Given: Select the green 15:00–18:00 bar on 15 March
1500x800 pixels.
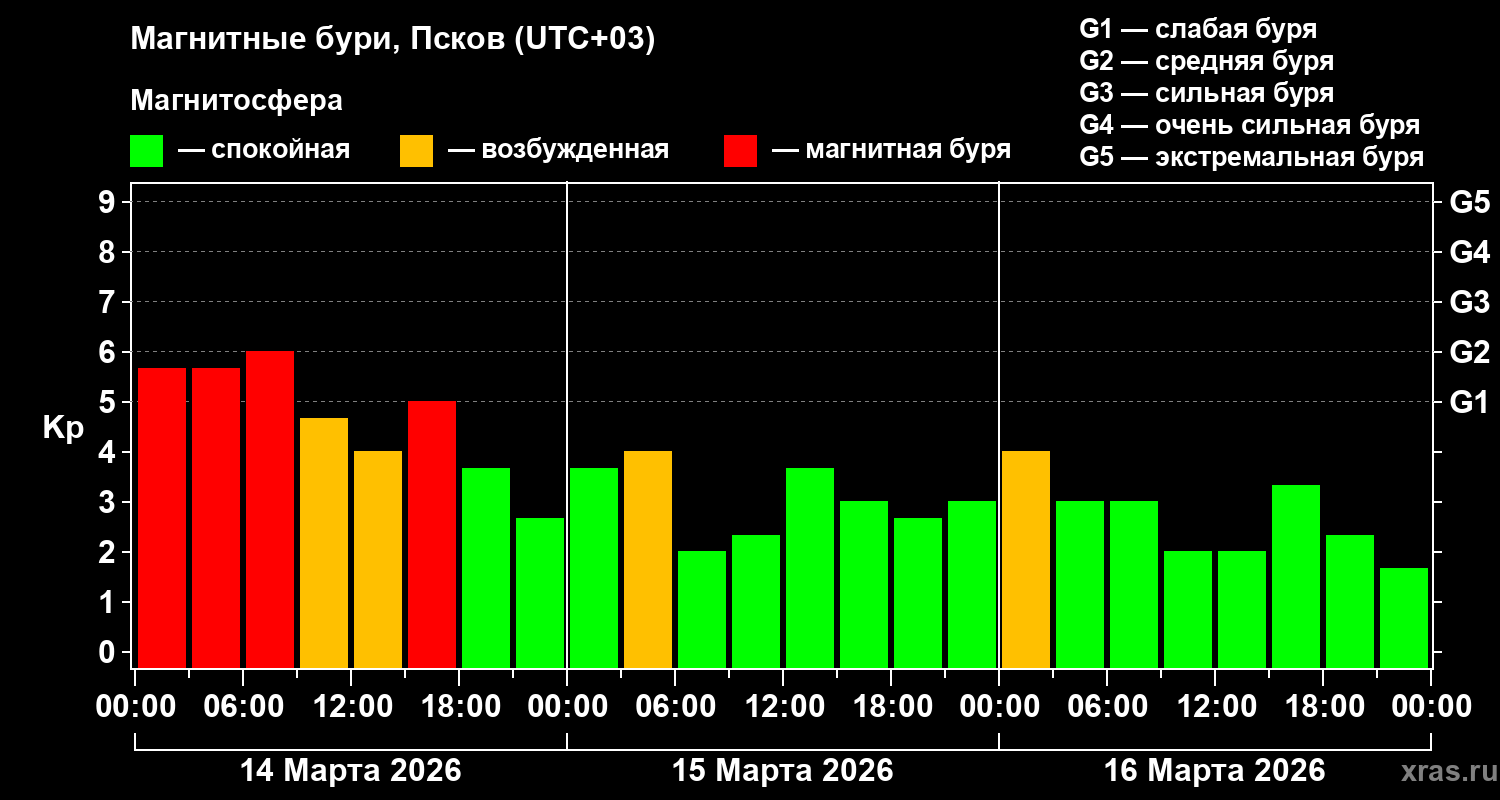Looking at the screenshot, I should (864, 585).
